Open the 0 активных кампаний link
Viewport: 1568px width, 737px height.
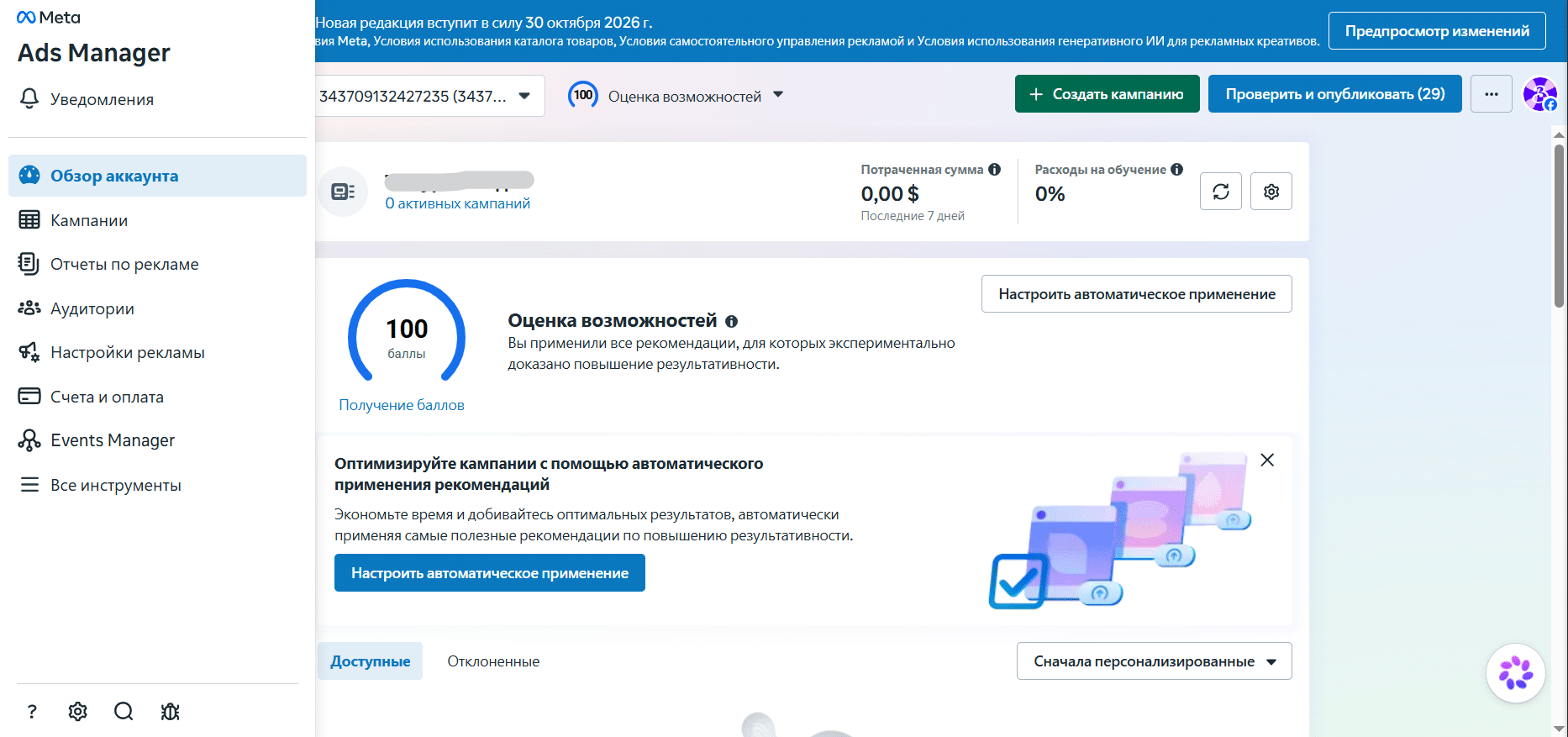pyautogui.click(x=458, y=203)
